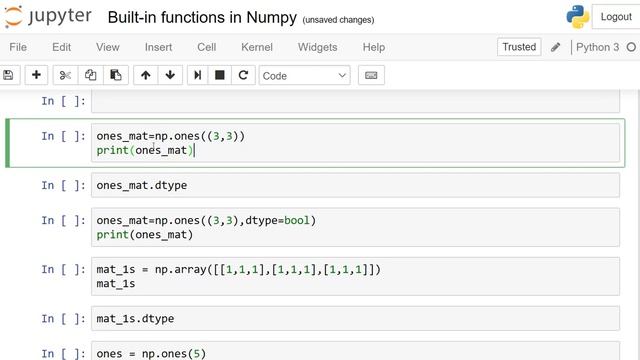Select the cell containing ones_mat.dtype
Viewport: 640px width, 360px height.
coord(355,185)
